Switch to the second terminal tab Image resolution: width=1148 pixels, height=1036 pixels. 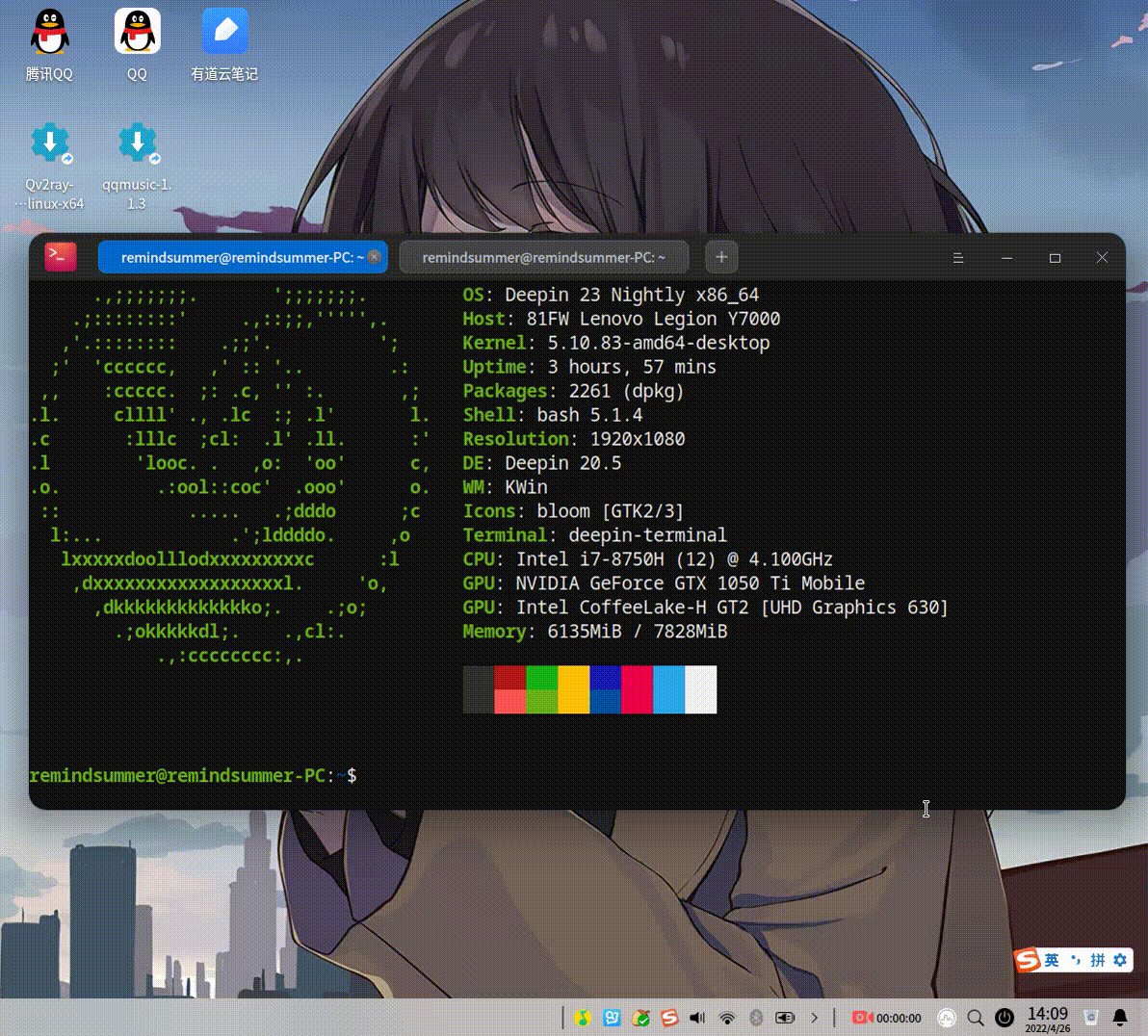(x=543, y=258)
